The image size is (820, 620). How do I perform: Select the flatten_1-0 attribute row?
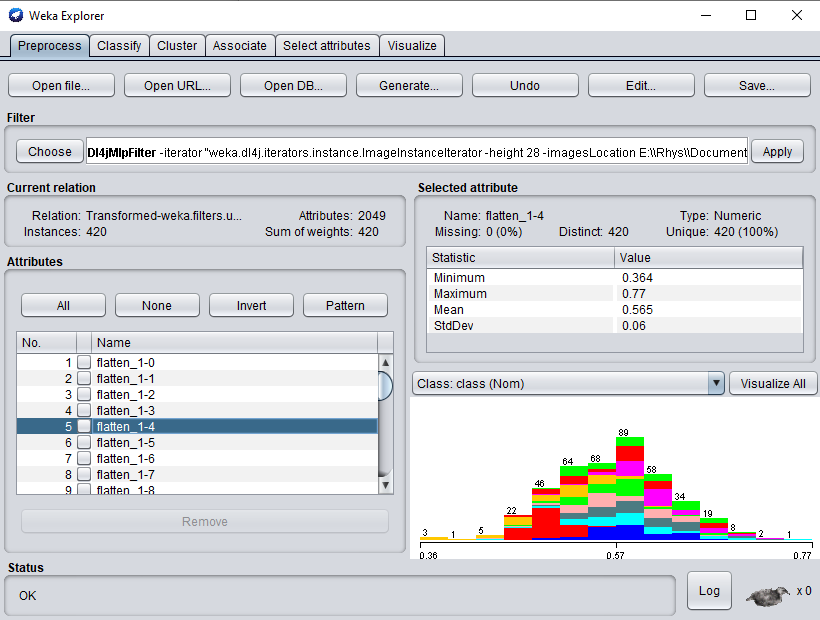click(x=197, y=362)
